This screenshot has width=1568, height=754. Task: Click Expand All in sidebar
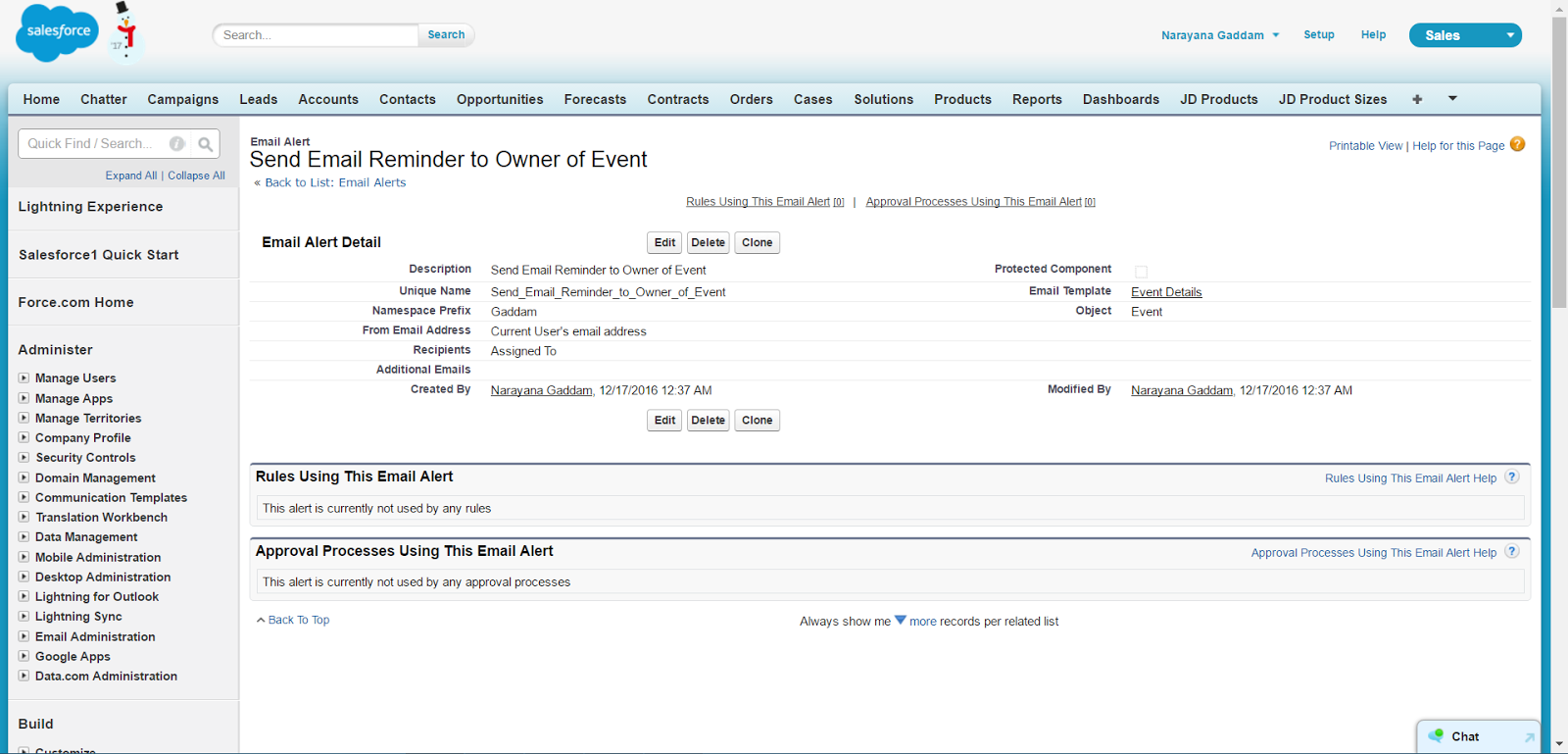[x=131, y=176]
